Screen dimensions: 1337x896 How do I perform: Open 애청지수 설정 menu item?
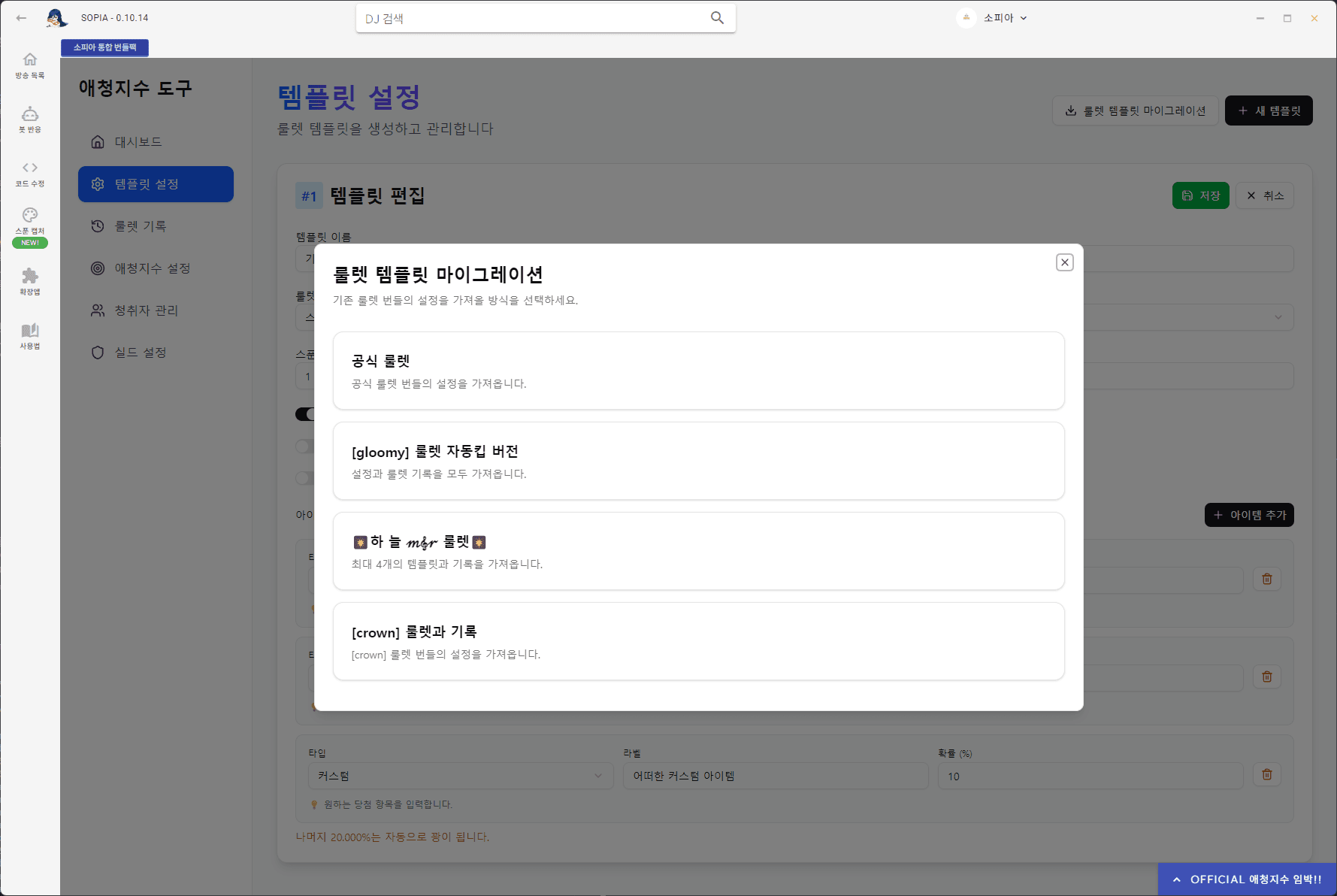point(152,268)
